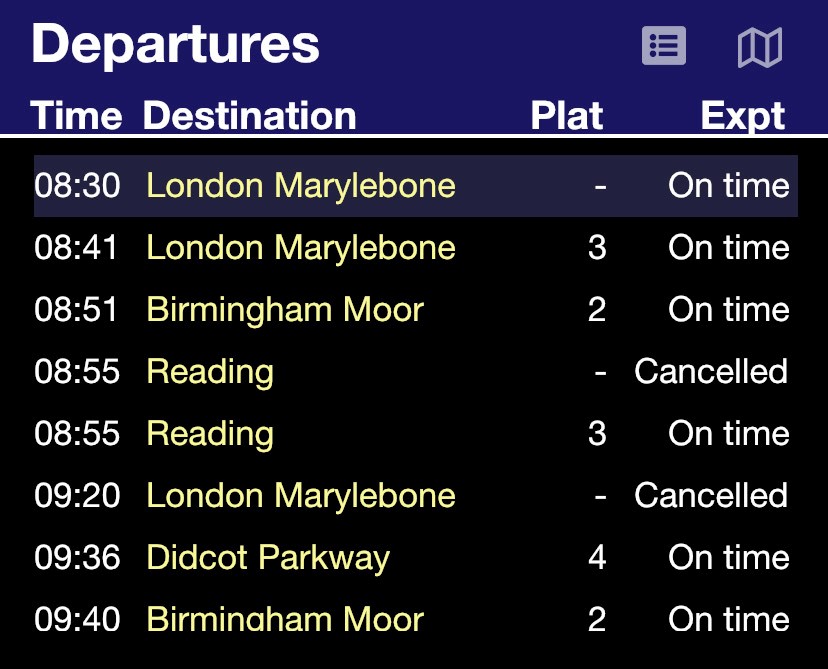
Task: Open the map view icon
Action: pos(759,47)
